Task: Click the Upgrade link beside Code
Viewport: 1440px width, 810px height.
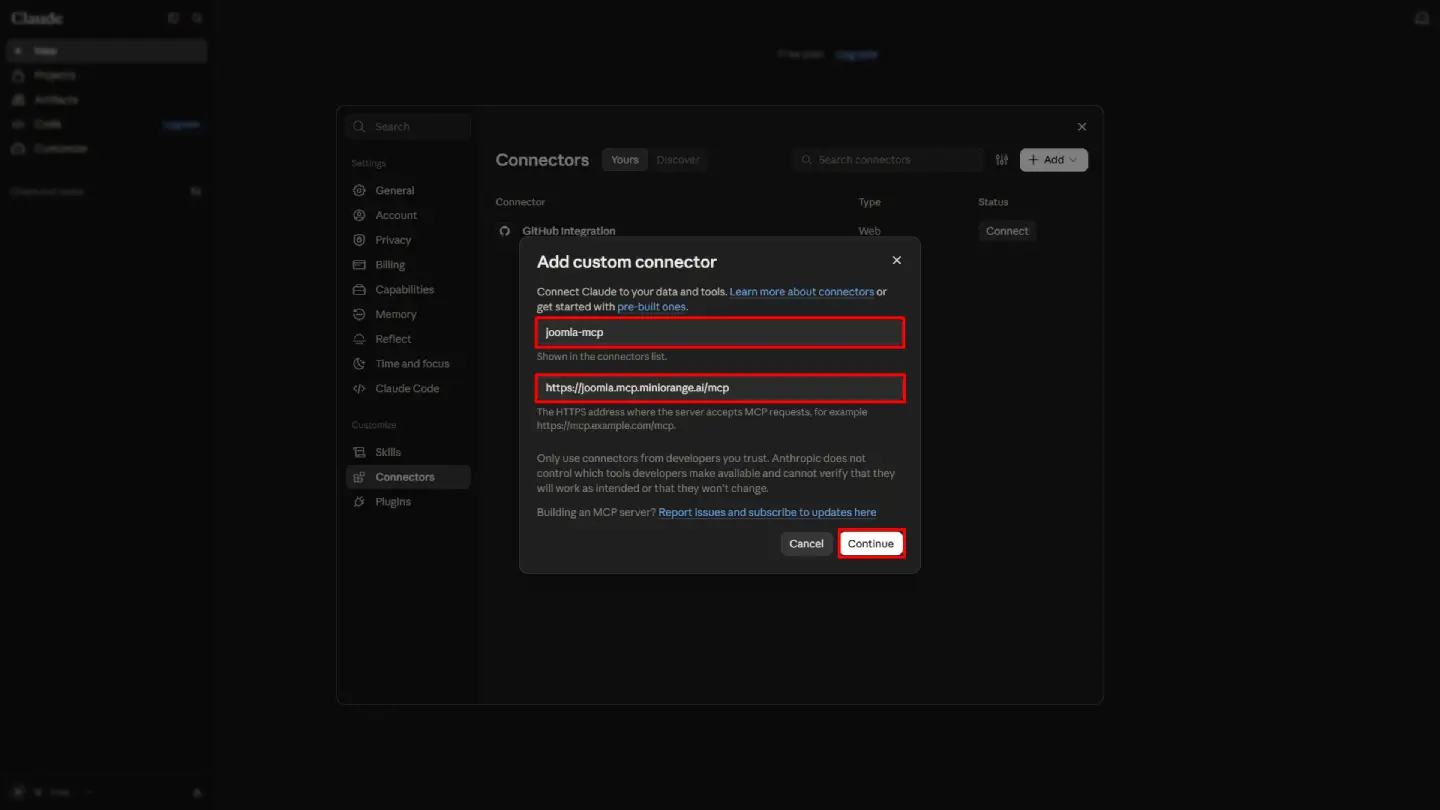Action: click(181, 125)
